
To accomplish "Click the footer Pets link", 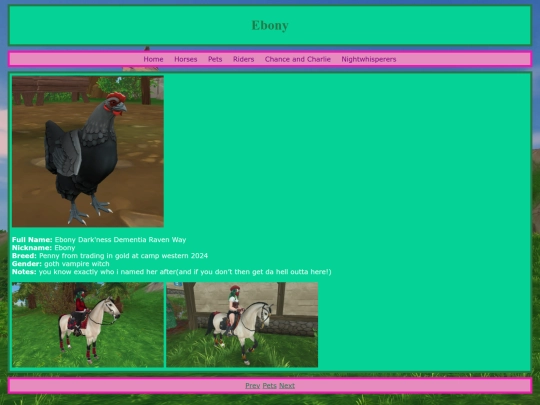I will pyautogui.click(x=269, y=386).
